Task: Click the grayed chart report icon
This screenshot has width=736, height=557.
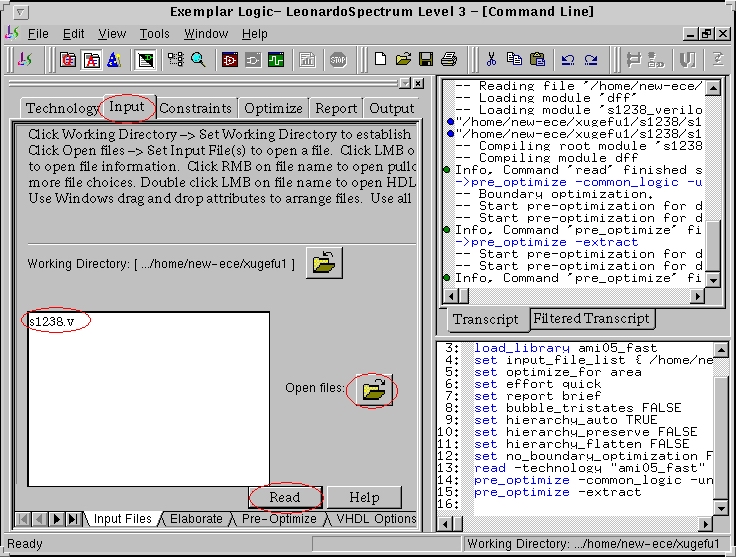Action: coord(307,60)
